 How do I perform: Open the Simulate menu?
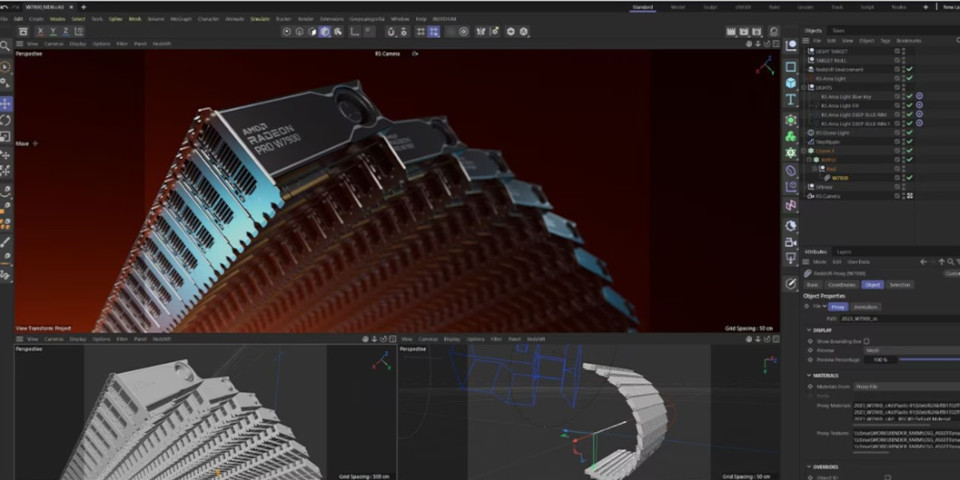pos(260,19)
